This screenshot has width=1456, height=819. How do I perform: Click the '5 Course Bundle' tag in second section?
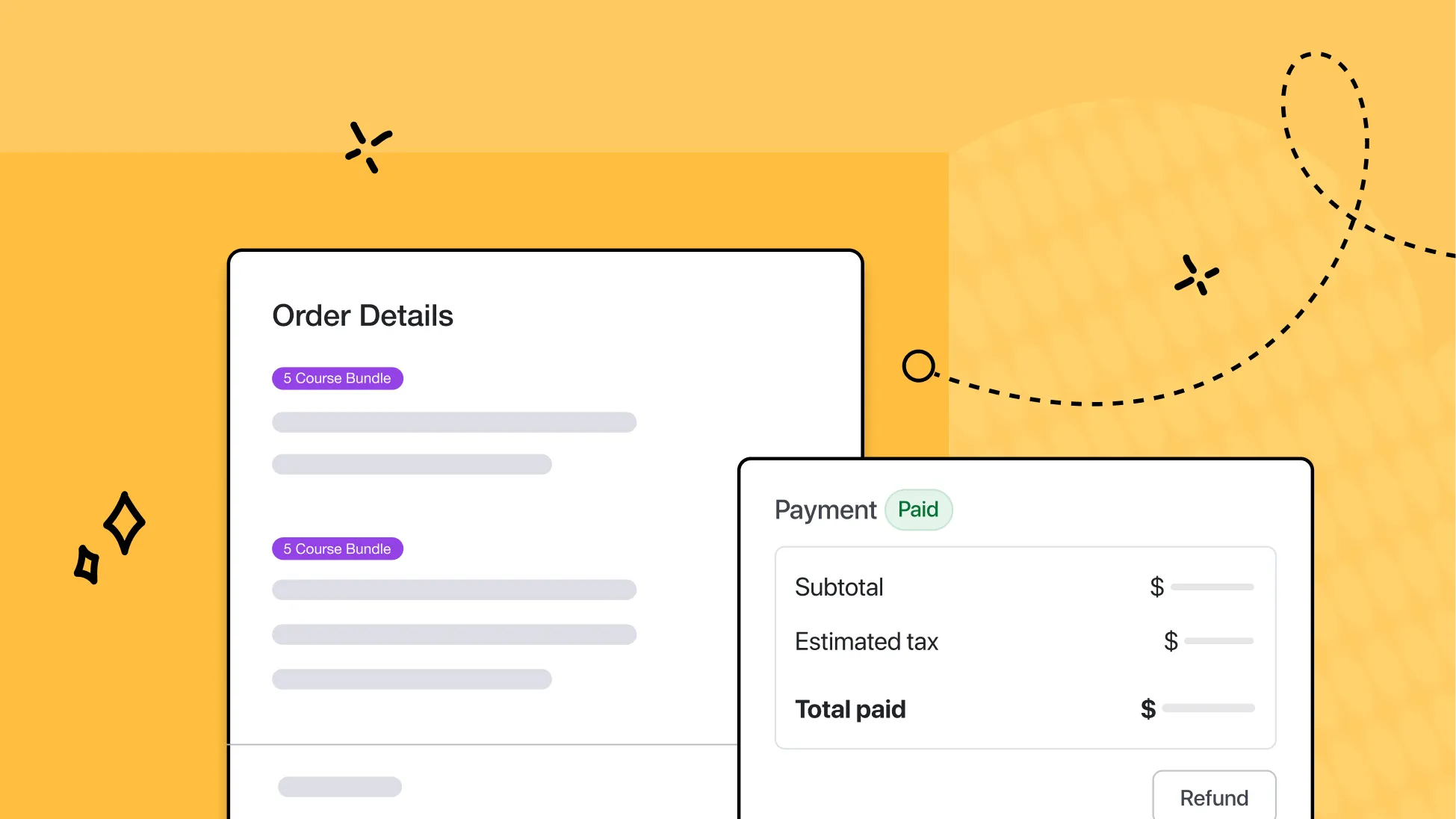pyautogui.click(x=336, y=548)
